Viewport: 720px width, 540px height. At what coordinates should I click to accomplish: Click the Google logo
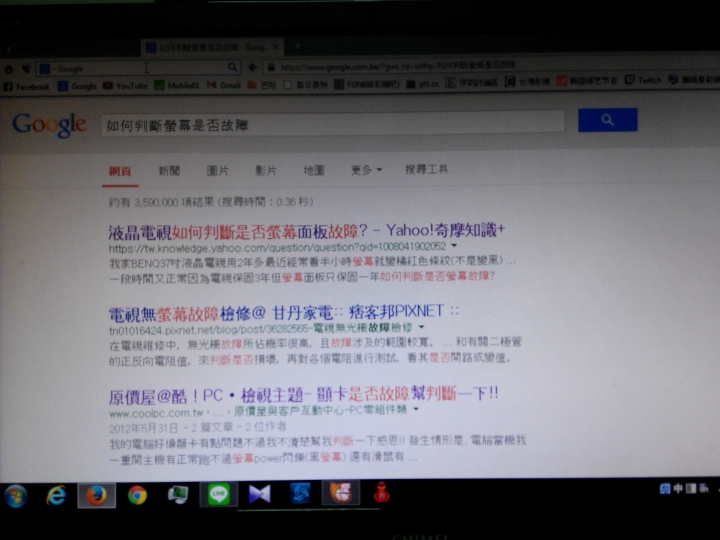tap(49, 124)
